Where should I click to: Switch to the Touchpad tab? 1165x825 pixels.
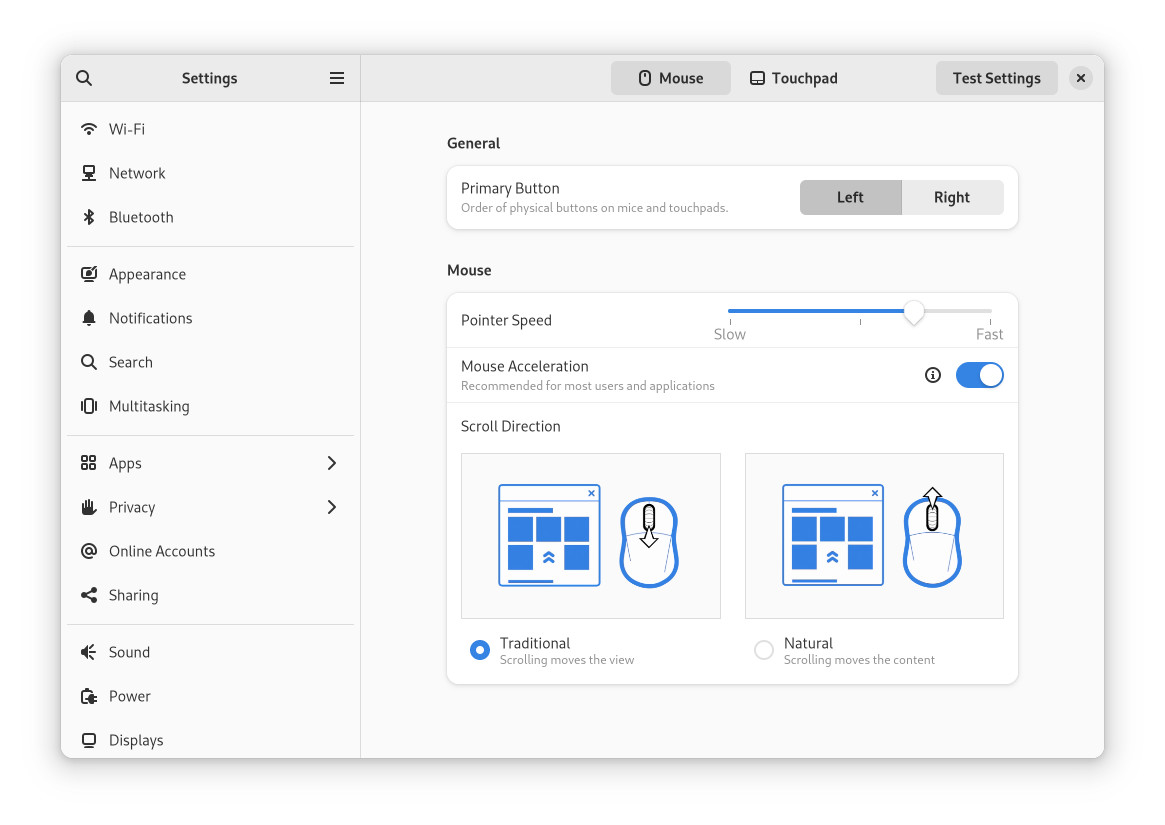pos(794,78)
